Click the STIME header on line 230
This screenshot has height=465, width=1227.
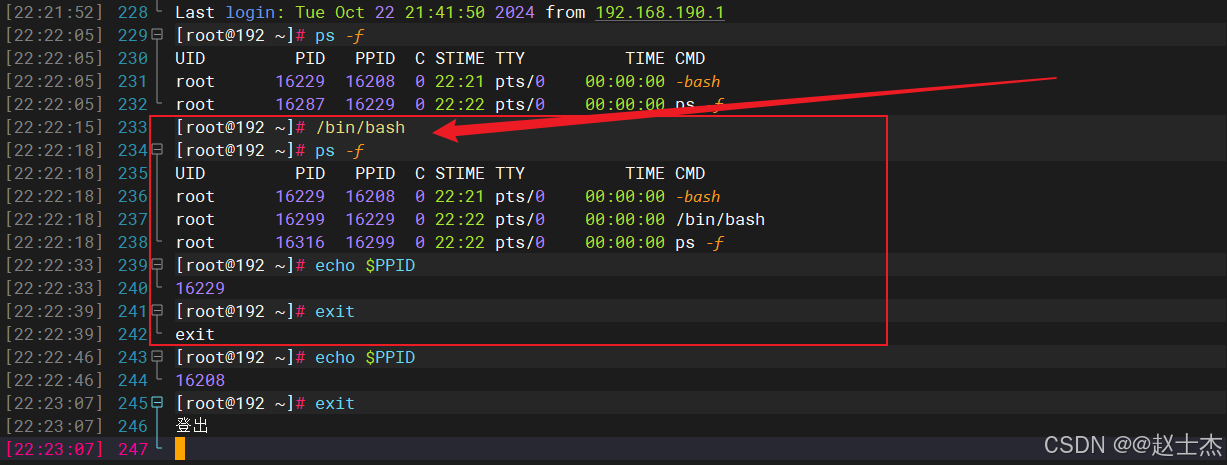pyautogui.click(x=460, y=59)
